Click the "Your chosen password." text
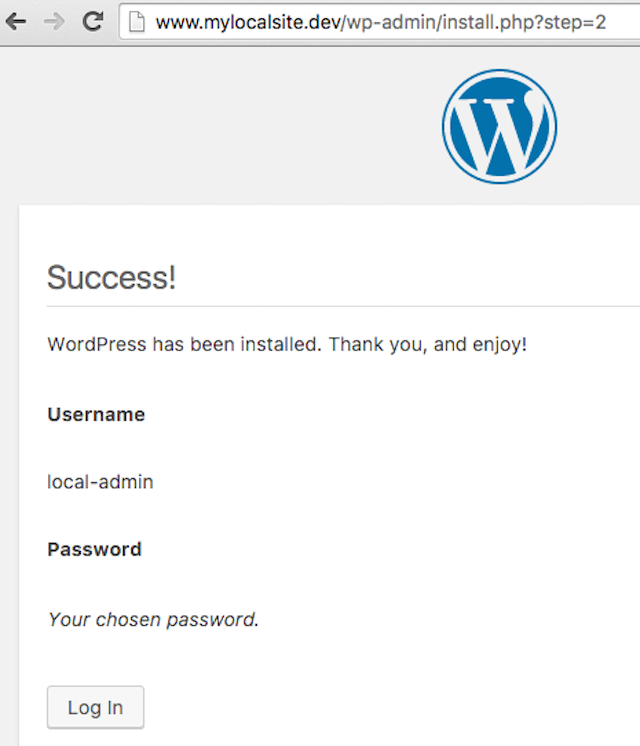 (153, 619)
